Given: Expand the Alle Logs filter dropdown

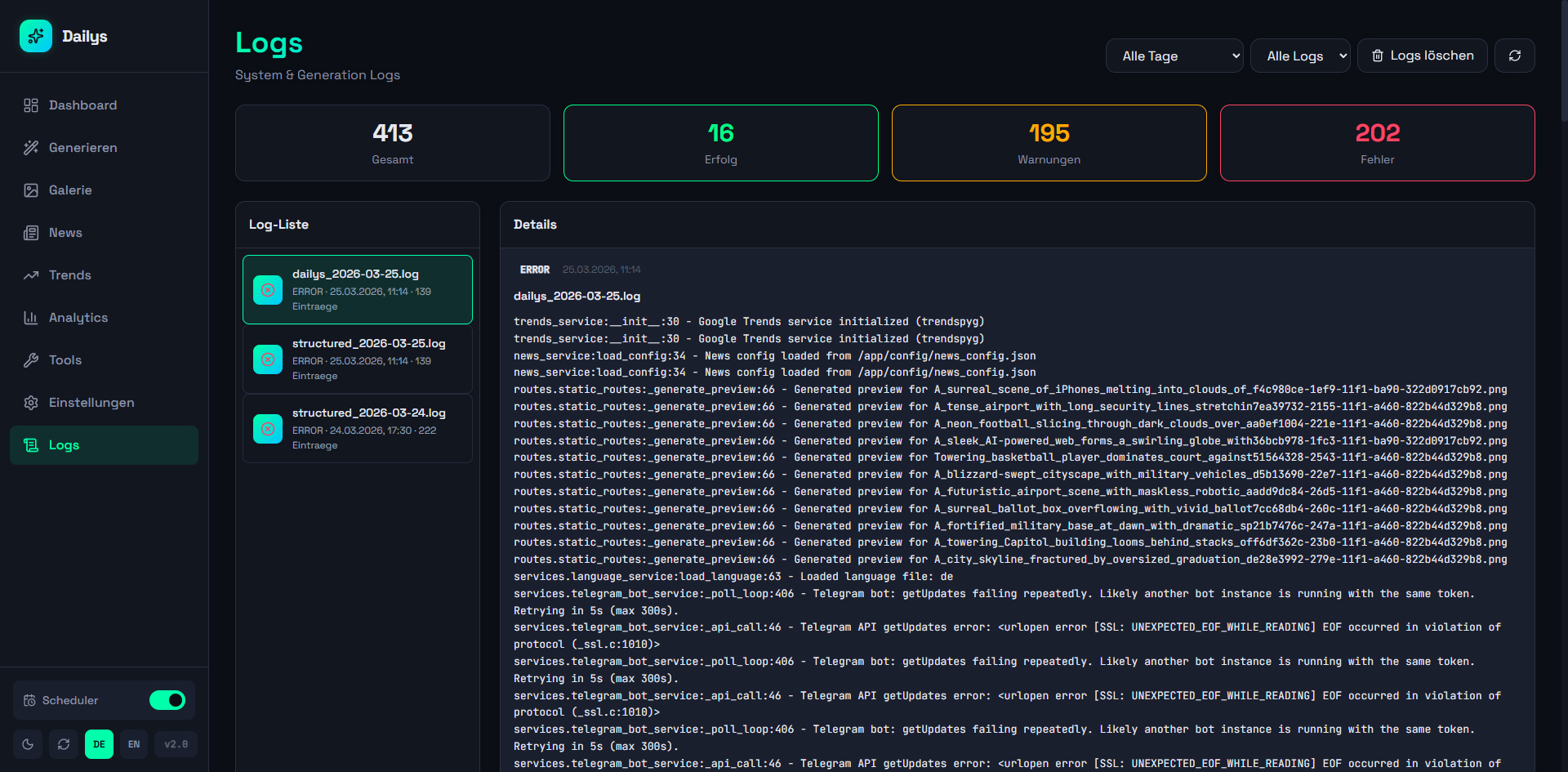Looking at the screenshot, I should 1299,56.
